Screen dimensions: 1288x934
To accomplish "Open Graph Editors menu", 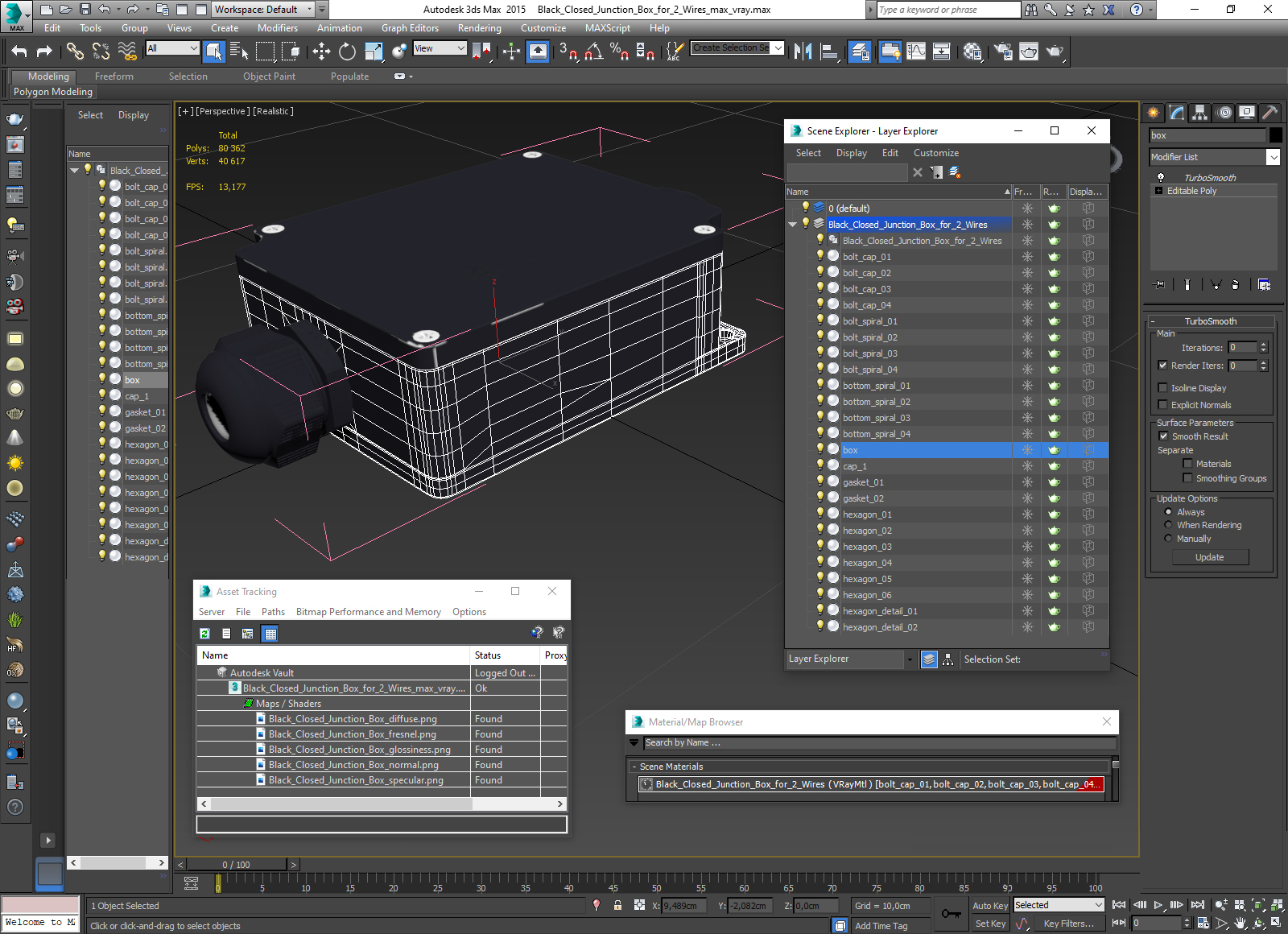I will (x=410, y=28).
